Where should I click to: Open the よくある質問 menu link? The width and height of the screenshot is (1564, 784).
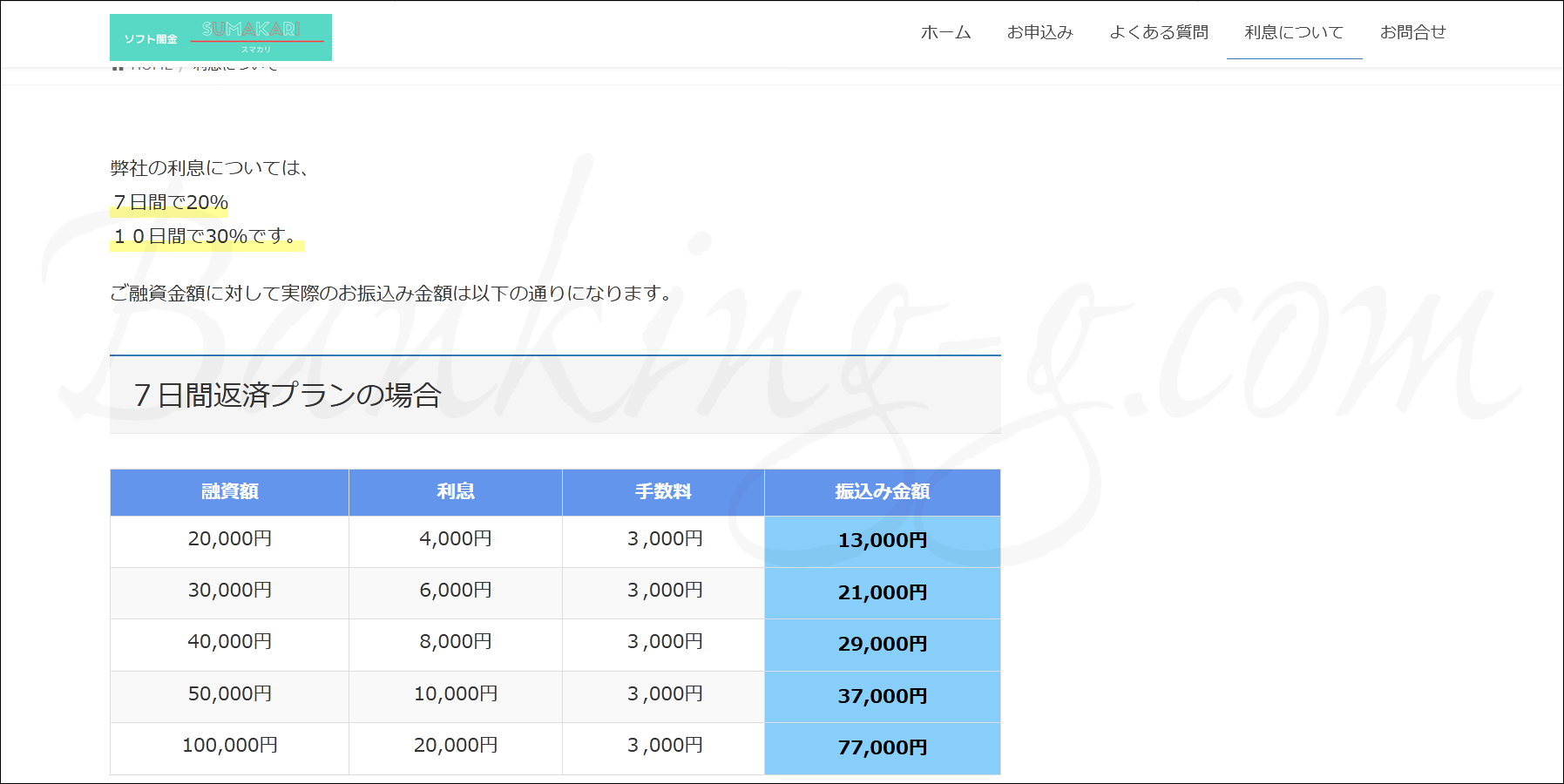pyautogui.click(x=1158, y=32)
